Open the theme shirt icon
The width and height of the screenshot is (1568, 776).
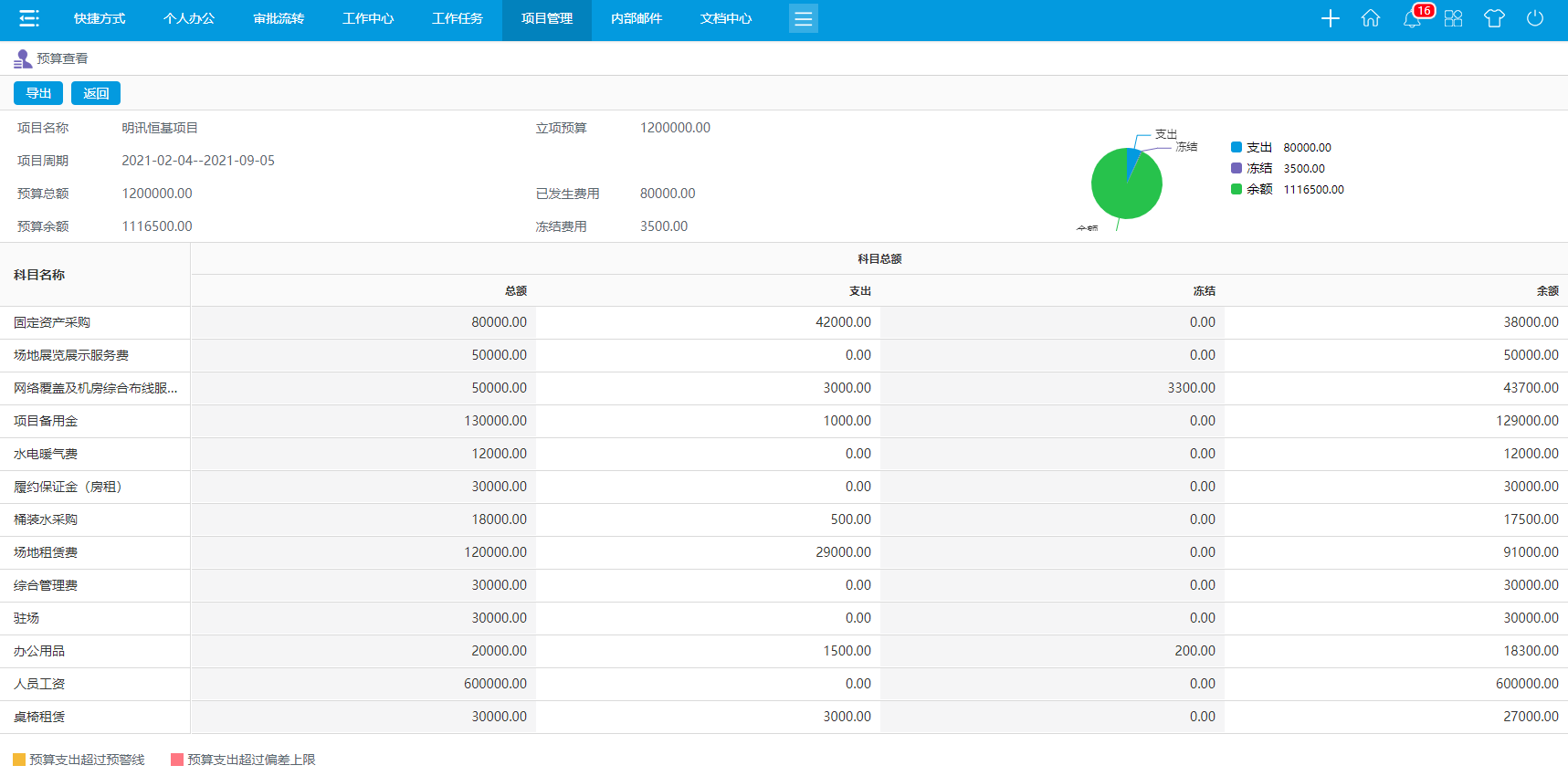(1494, 18)
